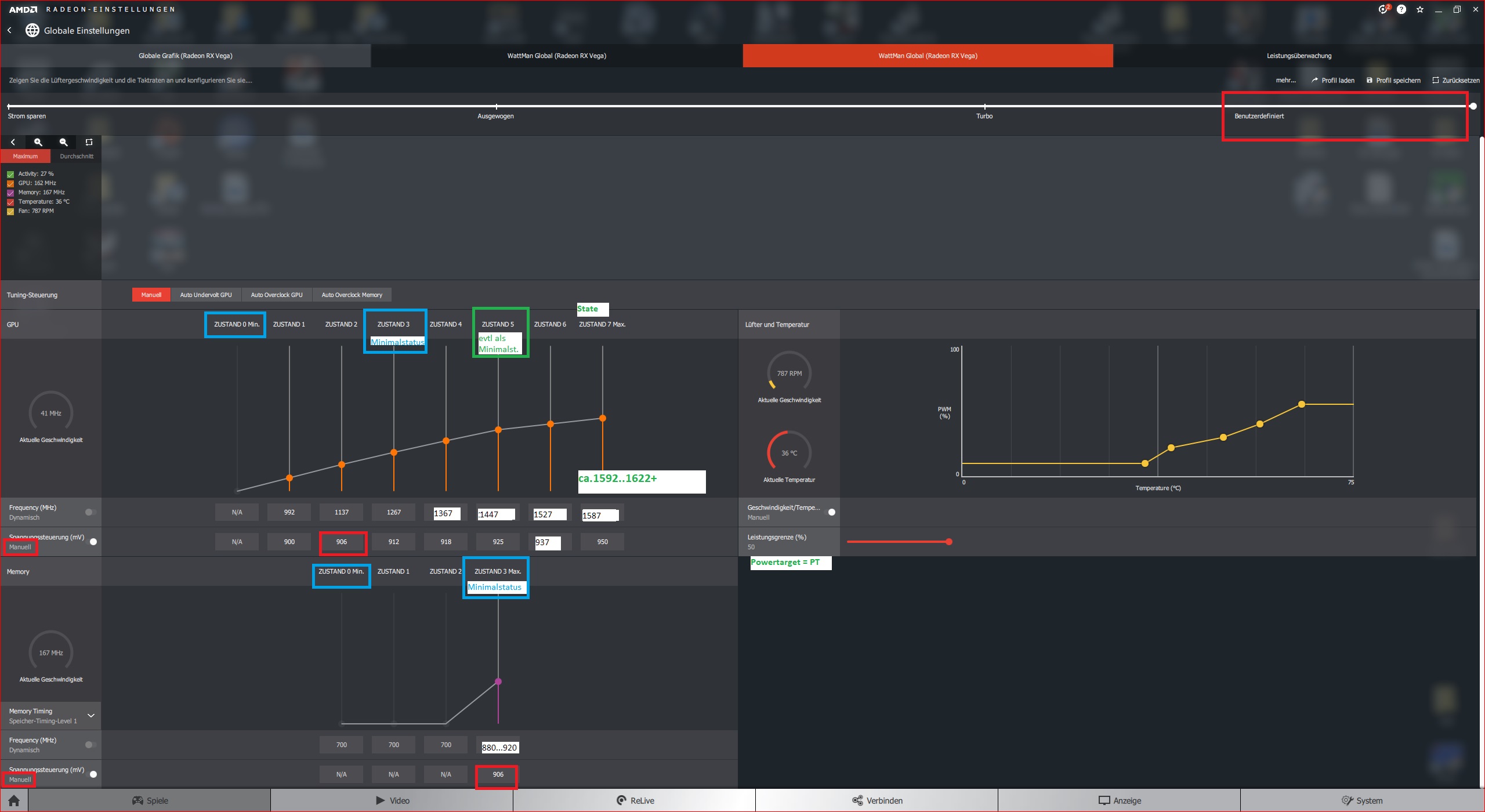Click the home icon in the bottom bar
This screenshot has width=1485, height=812.
(x=13, y=800)
